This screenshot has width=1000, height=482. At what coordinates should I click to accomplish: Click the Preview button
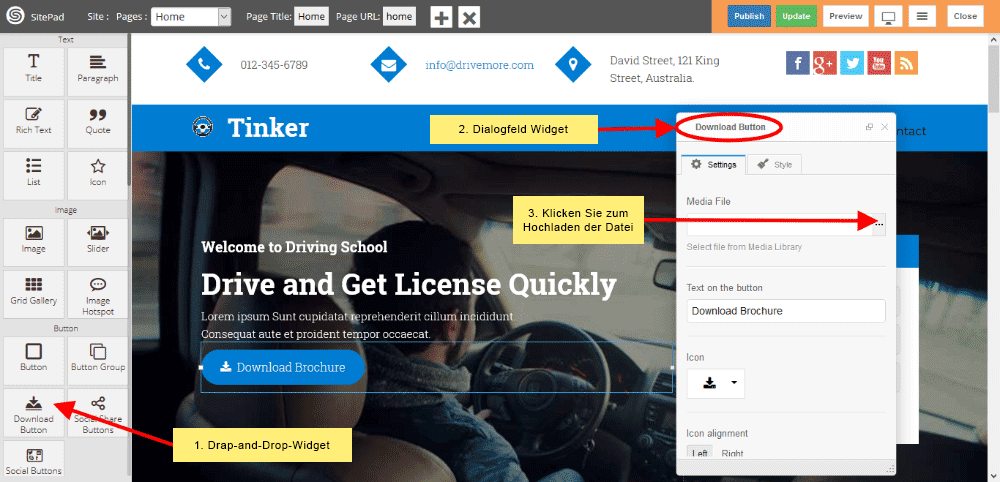(x=846, y=17)
